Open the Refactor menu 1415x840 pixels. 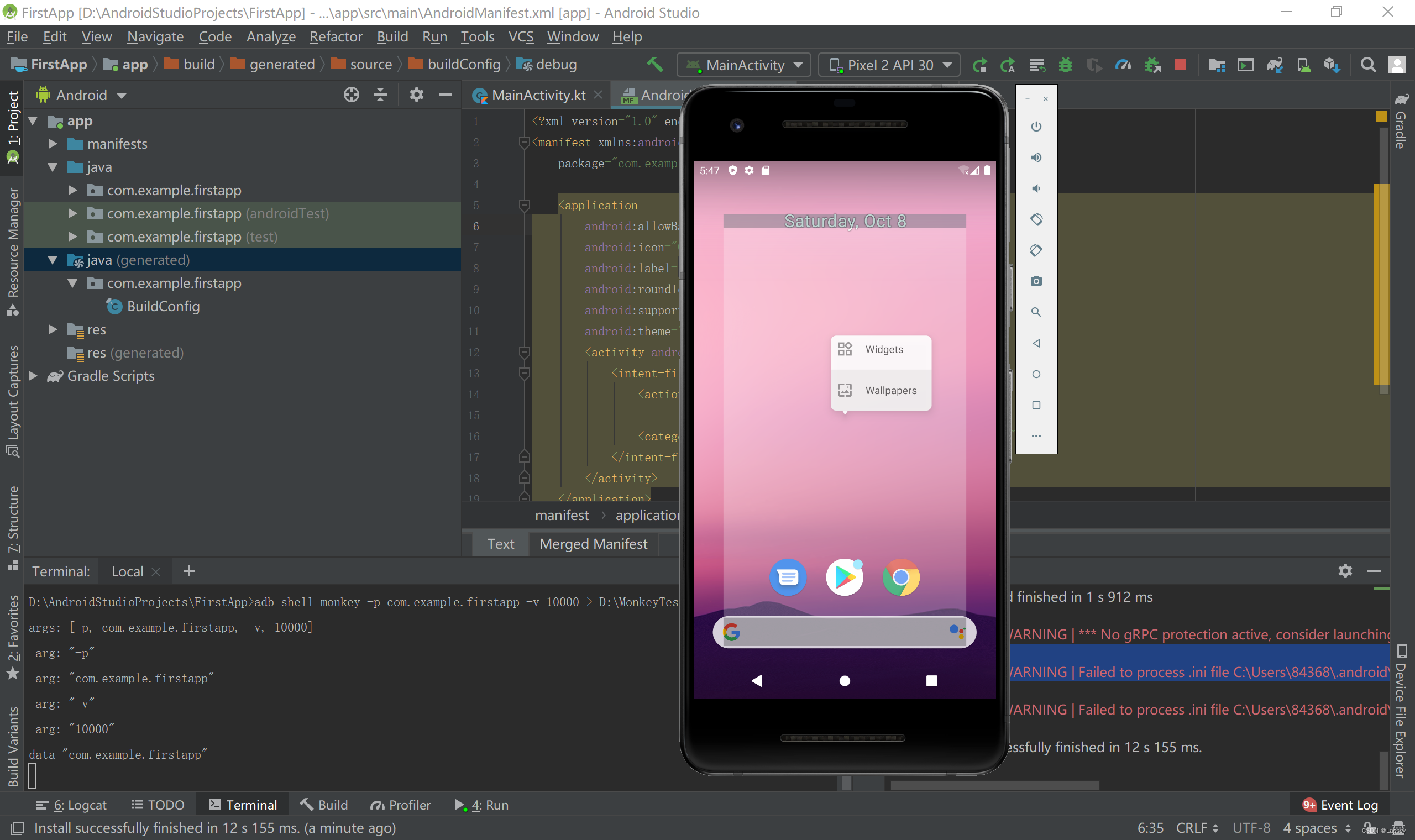tap(335, 37)
